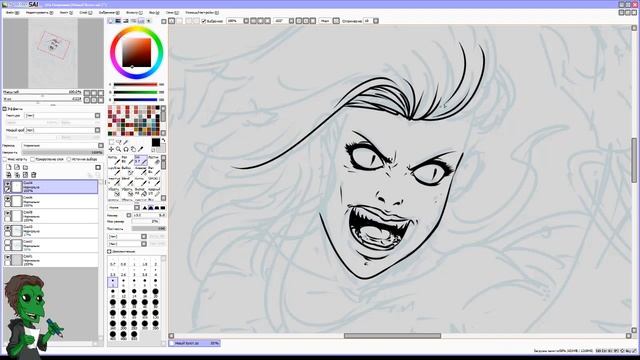Click the brush density slider
Image resolution: width=640 pixels, height=360 pixels.
149,229
